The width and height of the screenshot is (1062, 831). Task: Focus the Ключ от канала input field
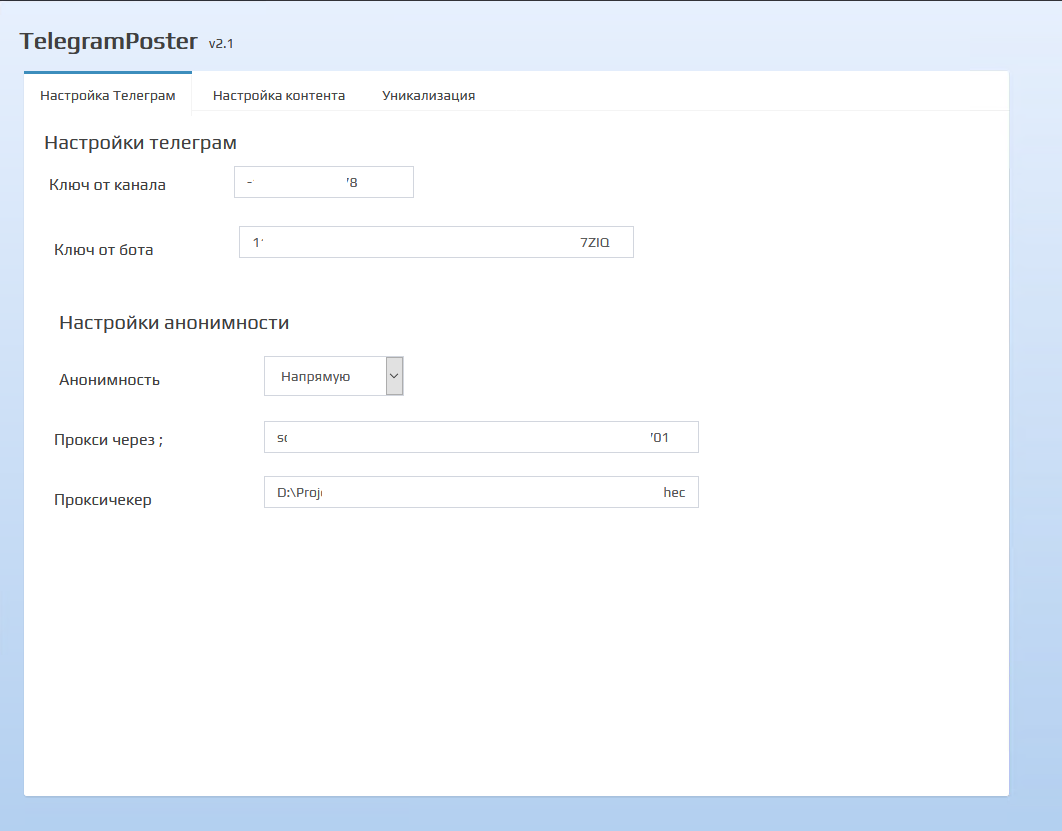324,182
